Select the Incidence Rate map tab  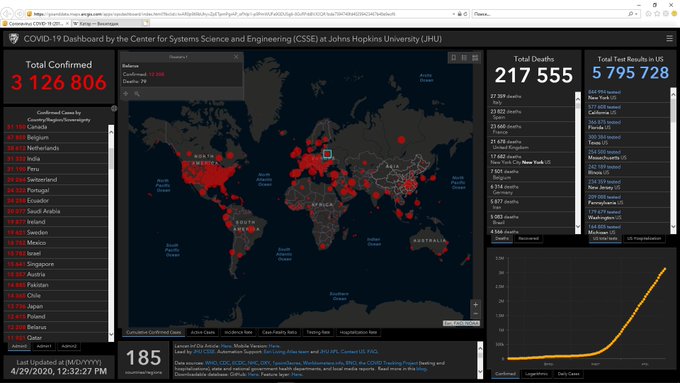(x=238, y=332)
